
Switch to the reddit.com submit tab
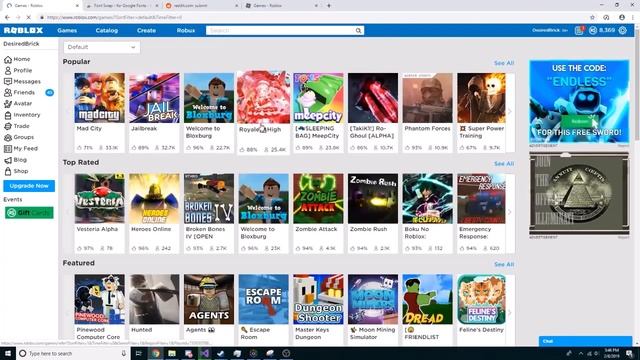click(x=202, y=6)
